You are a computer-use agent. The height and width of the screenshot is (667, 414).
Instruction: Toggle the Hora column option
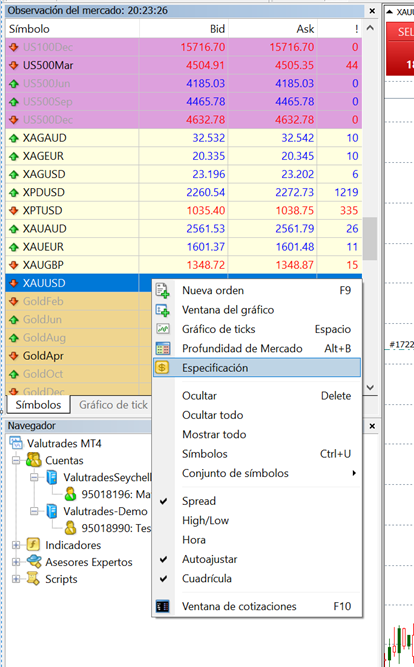[x=257, y=540]
